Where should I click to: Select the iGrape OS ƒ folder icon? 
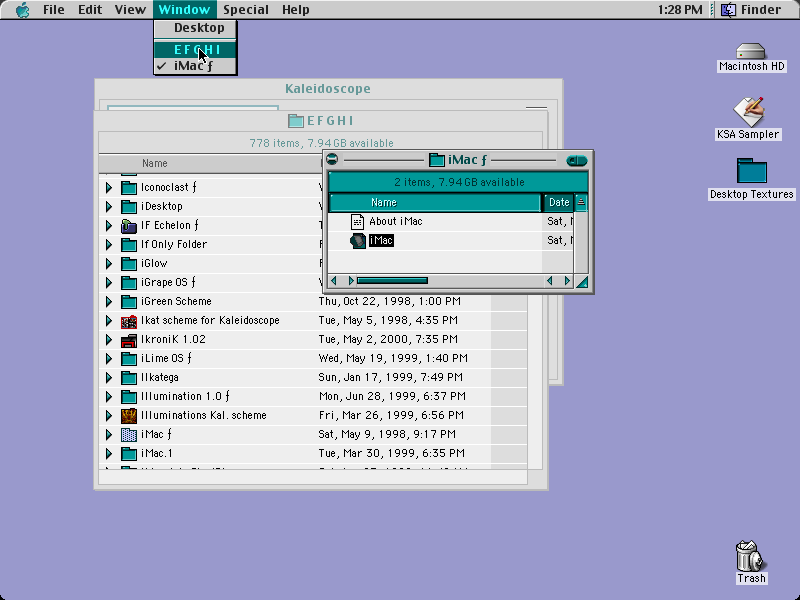129,283
